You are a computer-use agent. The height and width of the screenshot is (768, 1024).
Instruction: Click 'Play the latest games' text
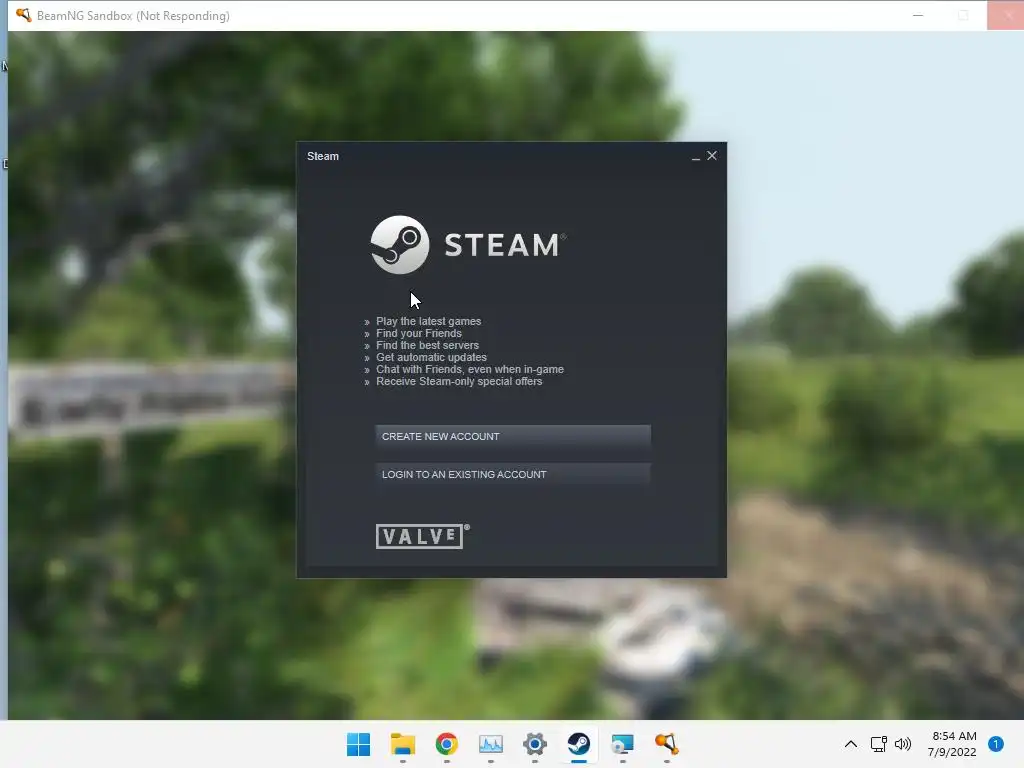pyautogui.click(x=428, y=321)
